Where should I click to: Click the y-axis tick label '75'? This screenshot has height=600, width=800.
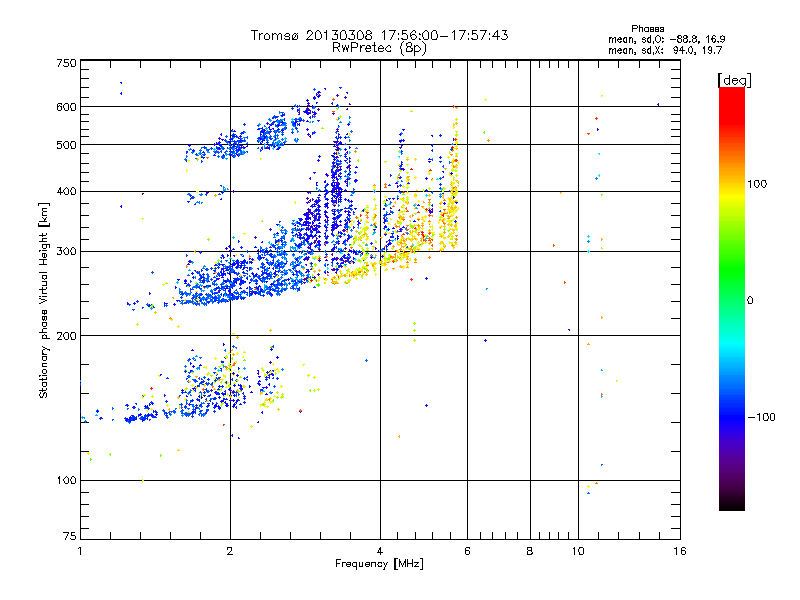pyautogui.click(x=70, y=536)
